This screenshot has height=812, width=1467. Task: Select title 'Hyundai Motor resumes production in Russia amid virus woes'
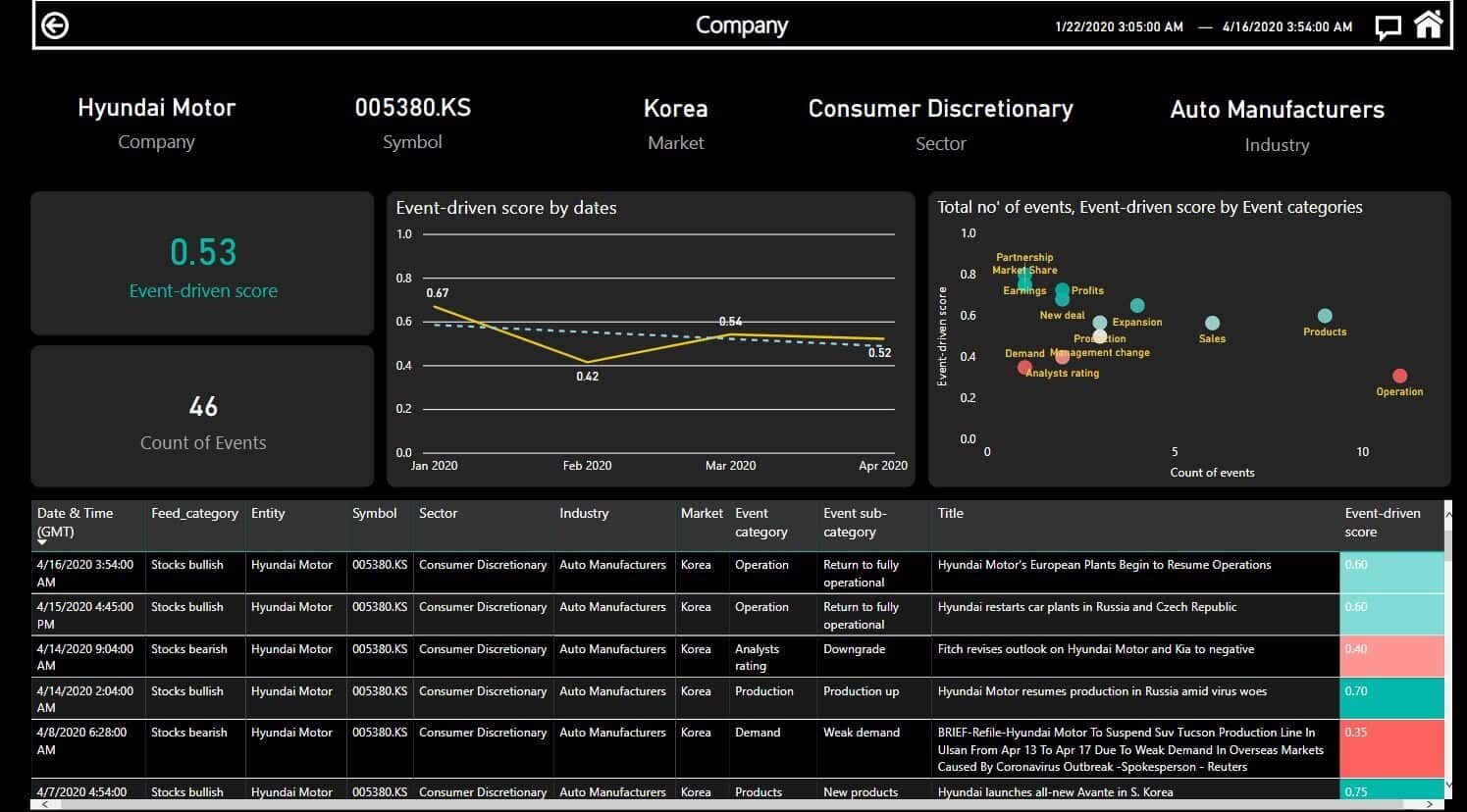point(1102,691)
